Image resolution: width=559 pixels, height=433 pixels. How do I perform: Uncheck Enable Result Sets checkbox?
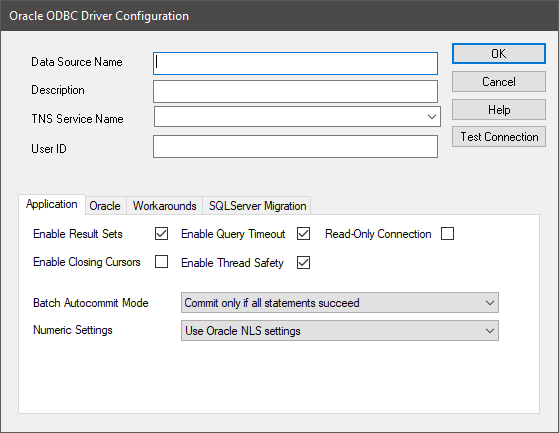click(x=161, y=234)
